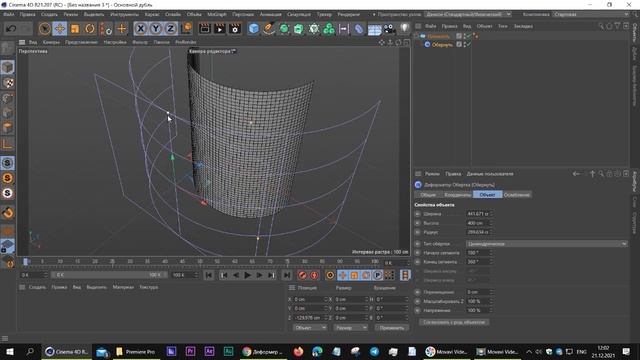Open the Компоновка layout dropdown
This screenshot has height=360, width=640.
[591, 14]
